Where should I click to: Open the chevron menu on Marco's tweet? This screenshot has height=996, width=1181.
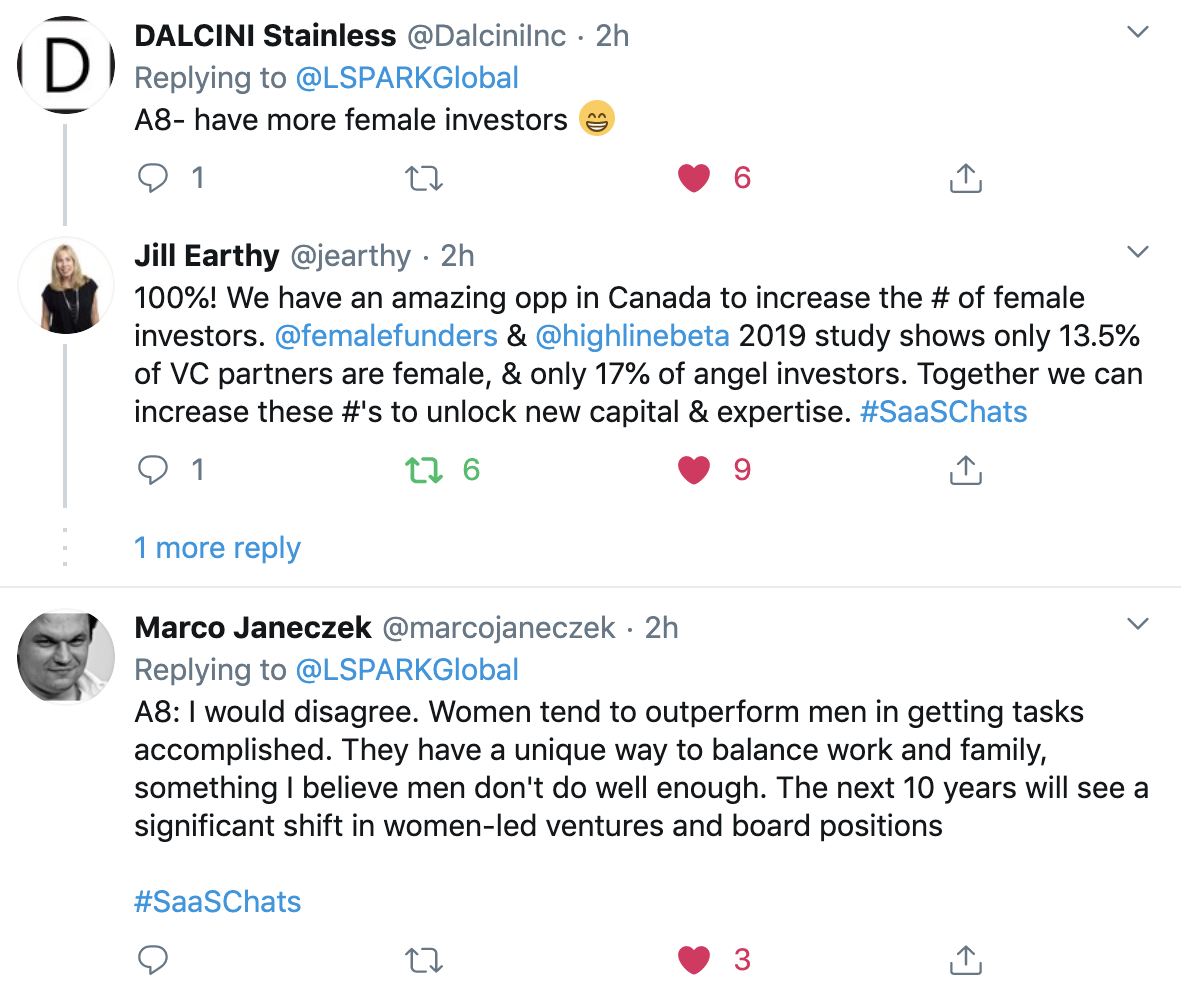(x=1137, y=623)
